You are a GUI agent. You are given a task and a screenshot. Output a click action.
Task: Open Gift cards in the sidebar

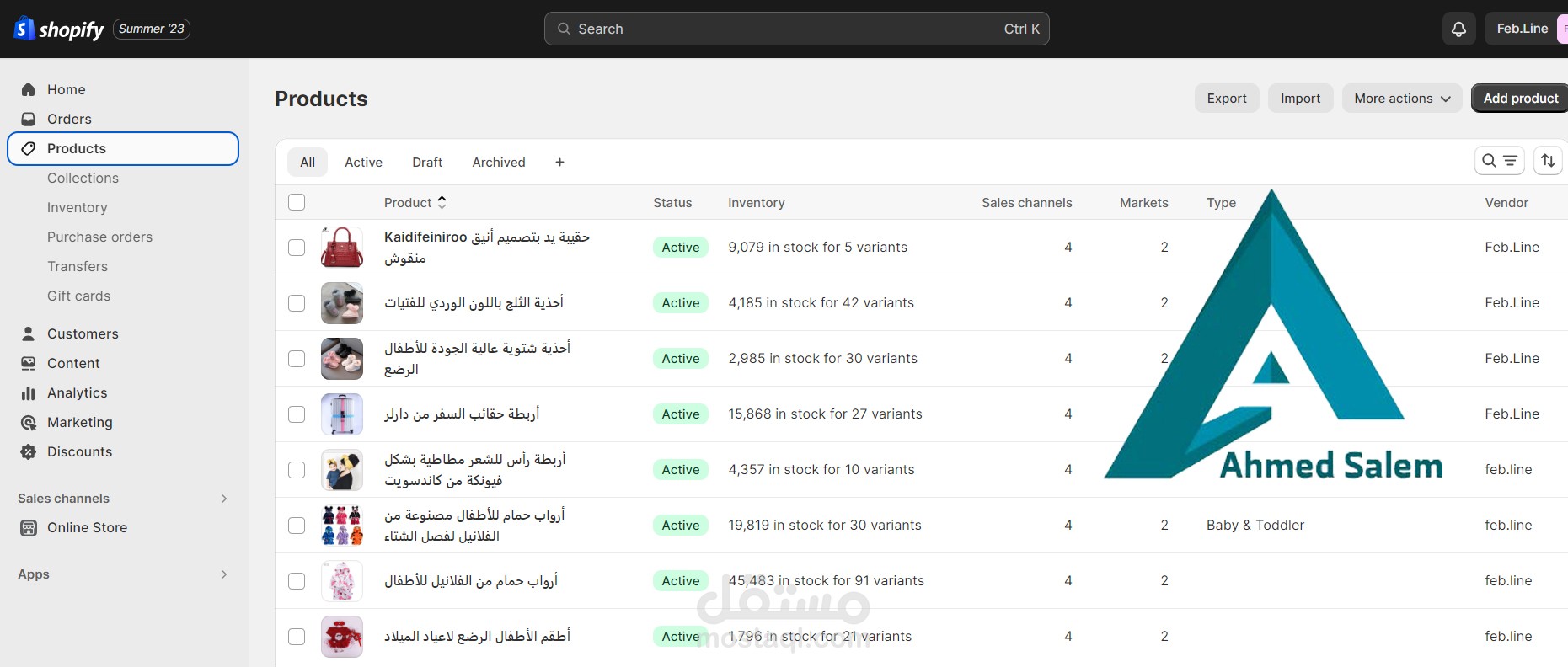79,296
